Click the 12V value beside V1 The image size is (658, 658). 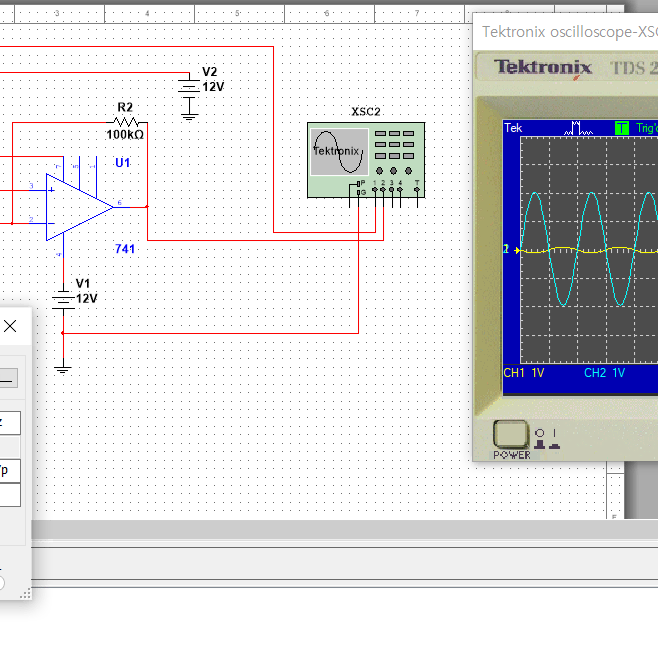[86, 299]
